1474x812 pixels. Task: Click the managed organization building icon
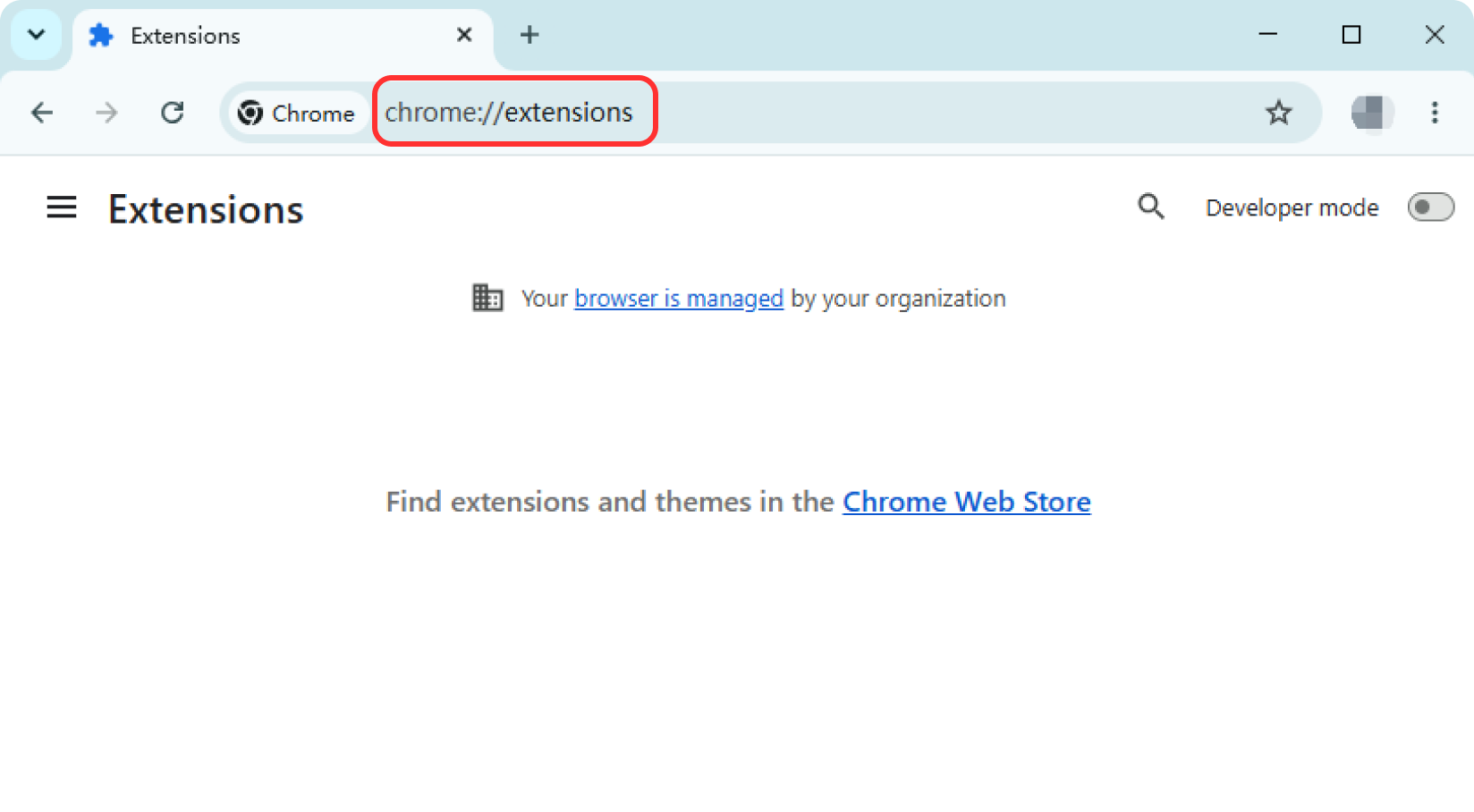tap(487, 298)
